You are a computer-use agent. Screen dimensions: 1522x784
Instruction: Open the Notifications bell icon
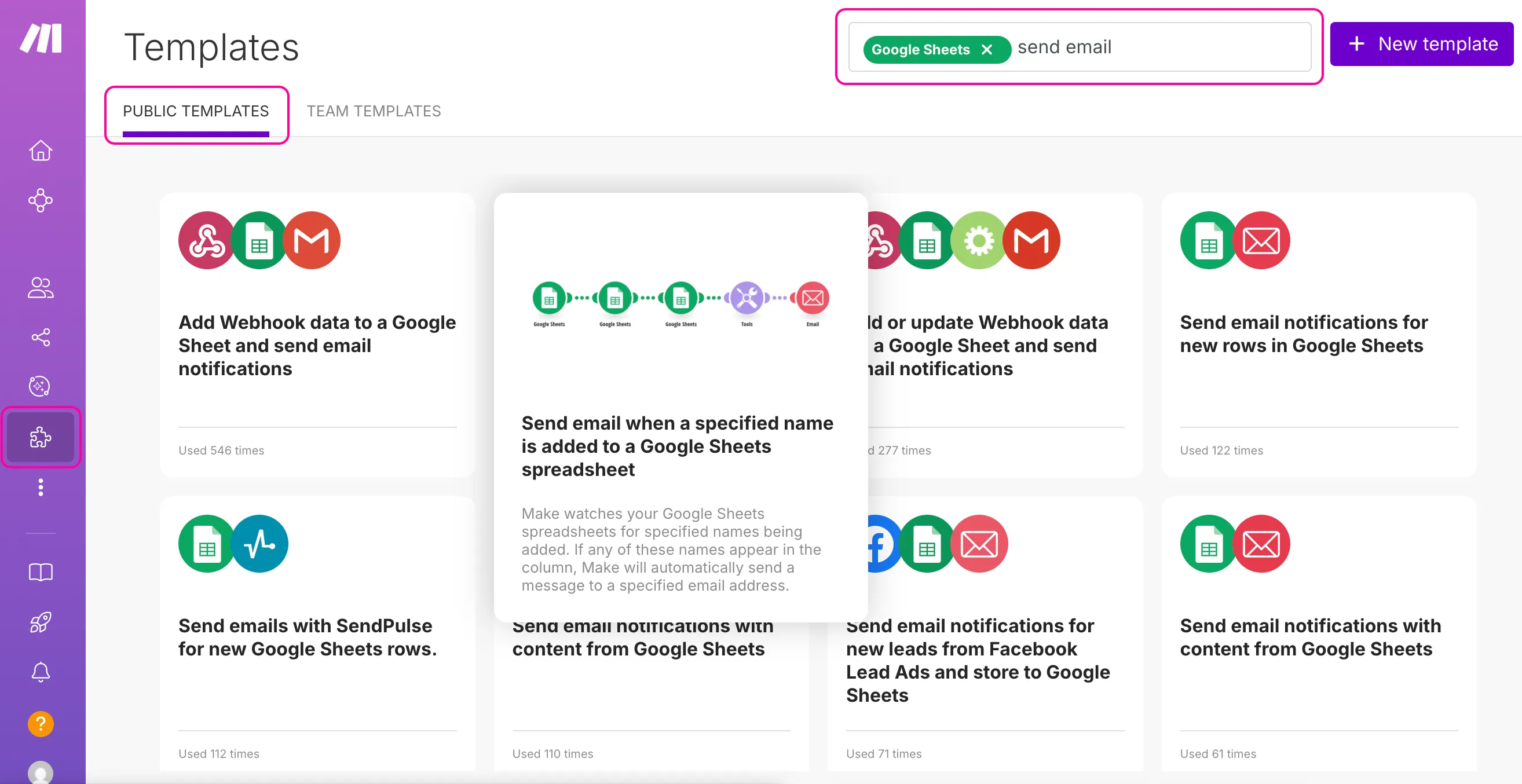[x=40, y=672]
